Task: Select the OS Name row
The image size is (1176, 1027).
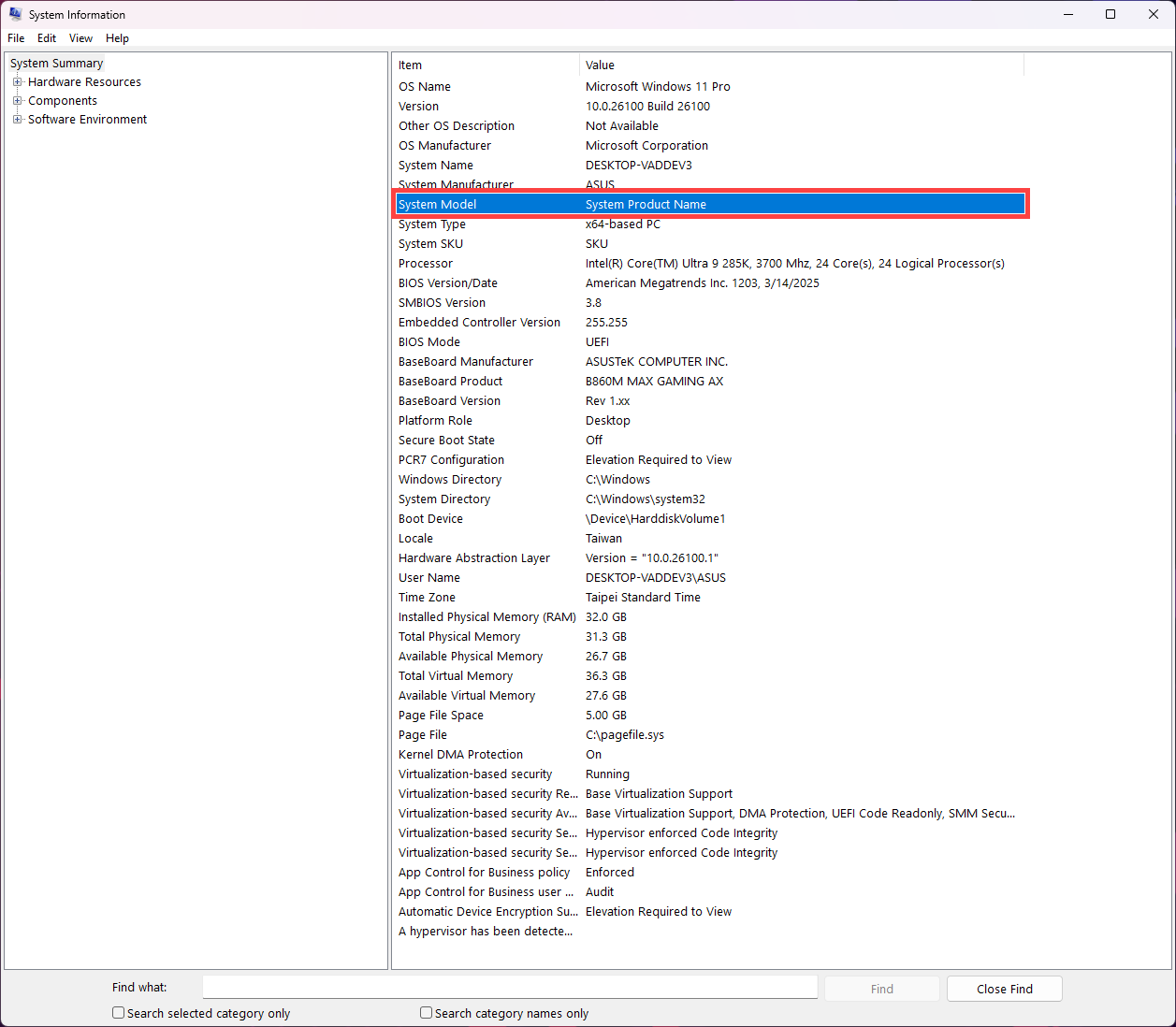Action: click(709, 87)
